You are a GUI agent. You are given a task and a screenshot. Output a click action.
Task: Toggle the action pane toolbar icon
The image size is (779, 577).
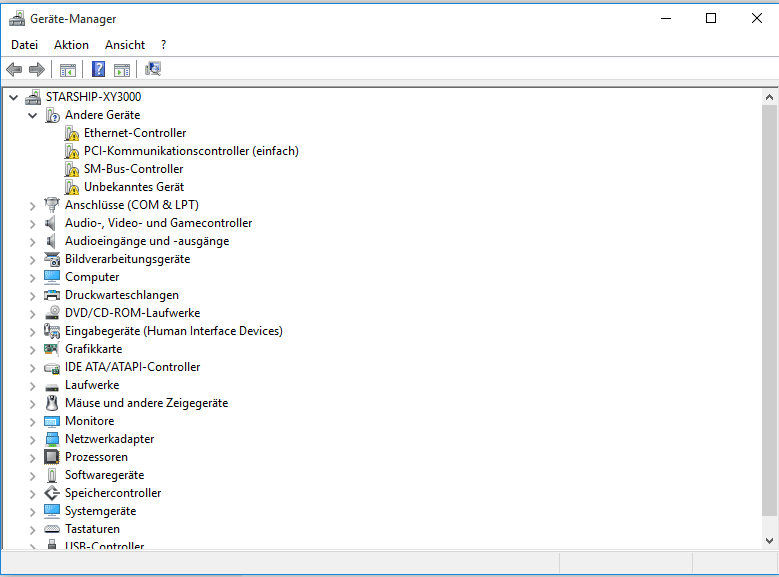[122, 70]
